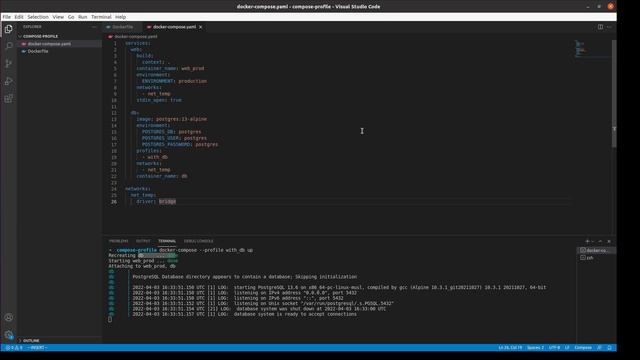Create a new terminal with the plus icon
The image size is (640, 360).
click(587, 241)
